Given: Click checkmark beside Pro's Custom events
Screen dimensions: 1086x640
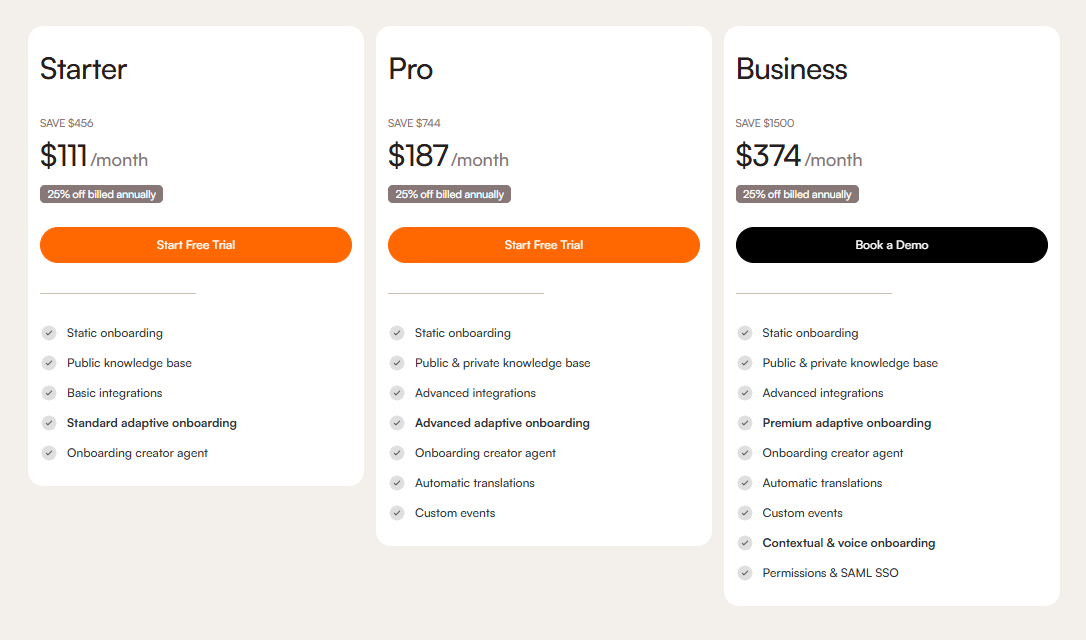Looking at the screenshot, I should point(397,513).
